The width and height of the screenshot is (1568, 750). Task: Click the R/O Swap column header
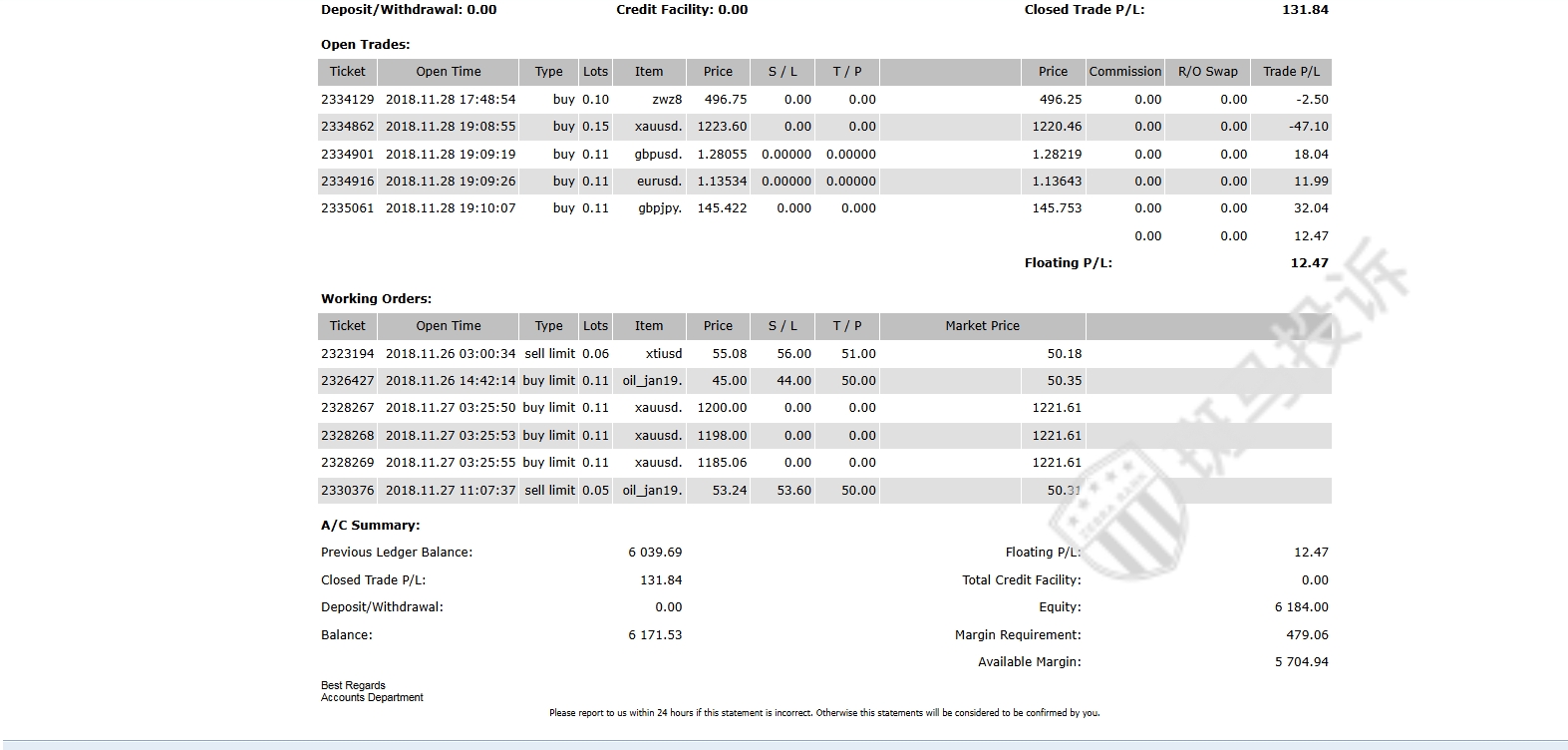click(x=1207, y=72)
